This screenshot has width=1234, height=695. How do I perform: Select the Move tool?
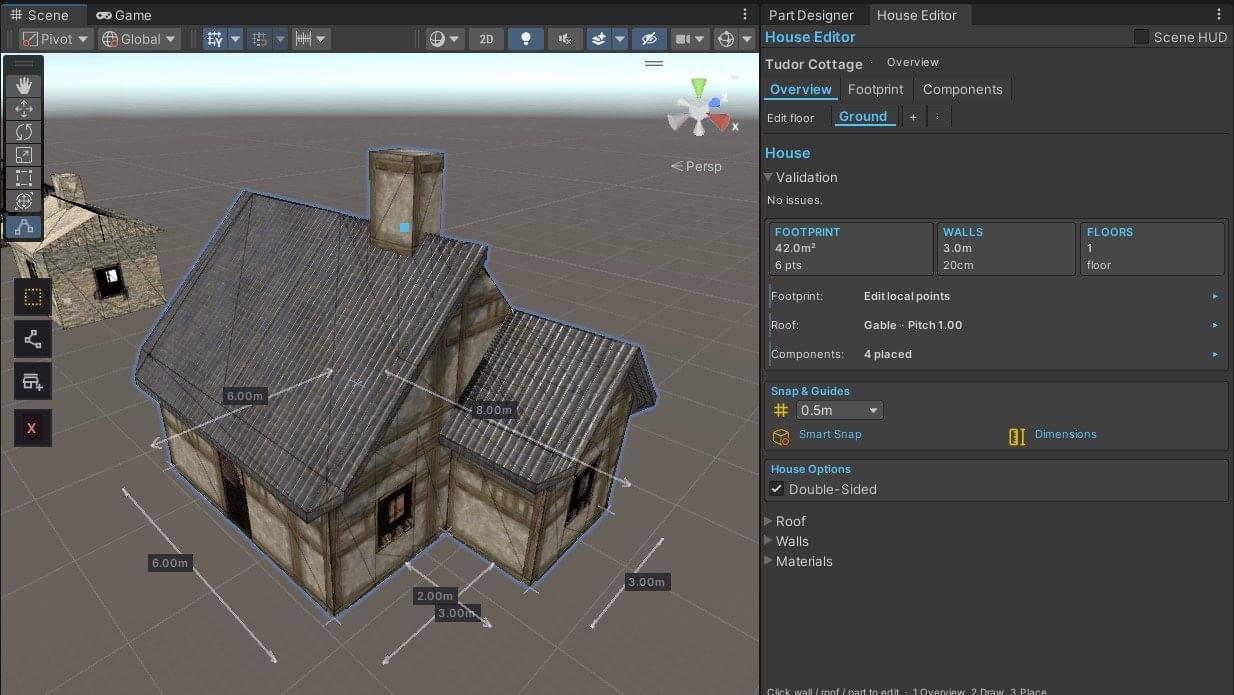24,109
